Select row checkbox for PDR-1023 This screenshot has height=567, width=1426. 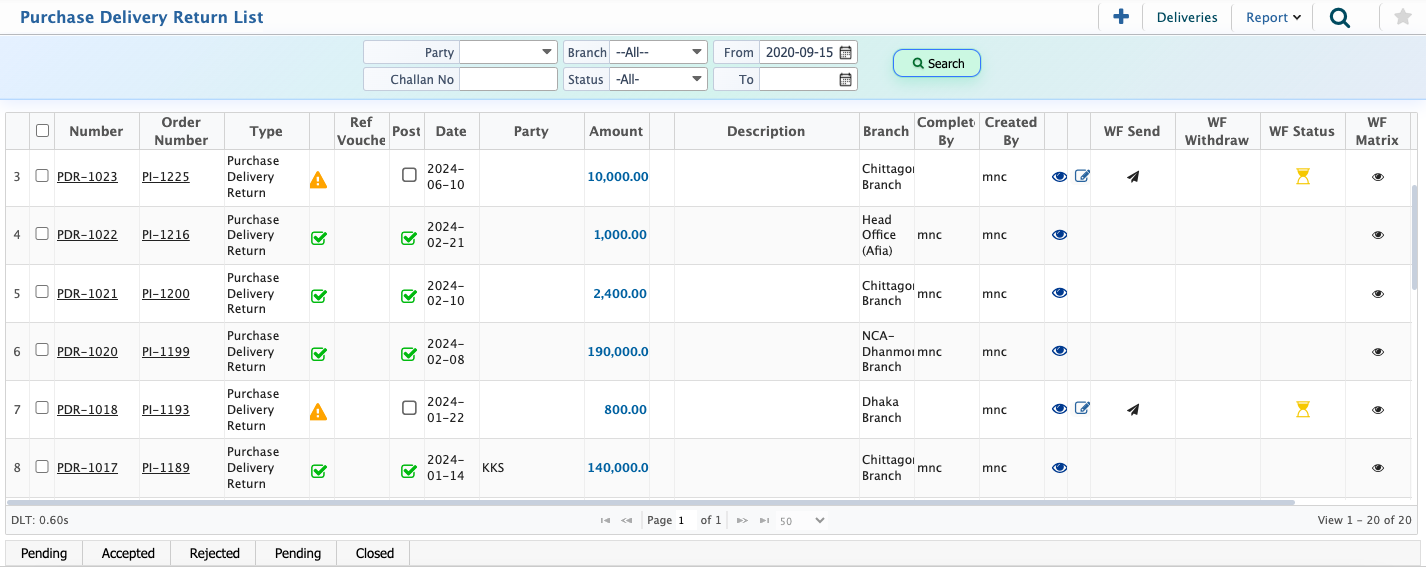pyautogui.click(x=42, y=175)
